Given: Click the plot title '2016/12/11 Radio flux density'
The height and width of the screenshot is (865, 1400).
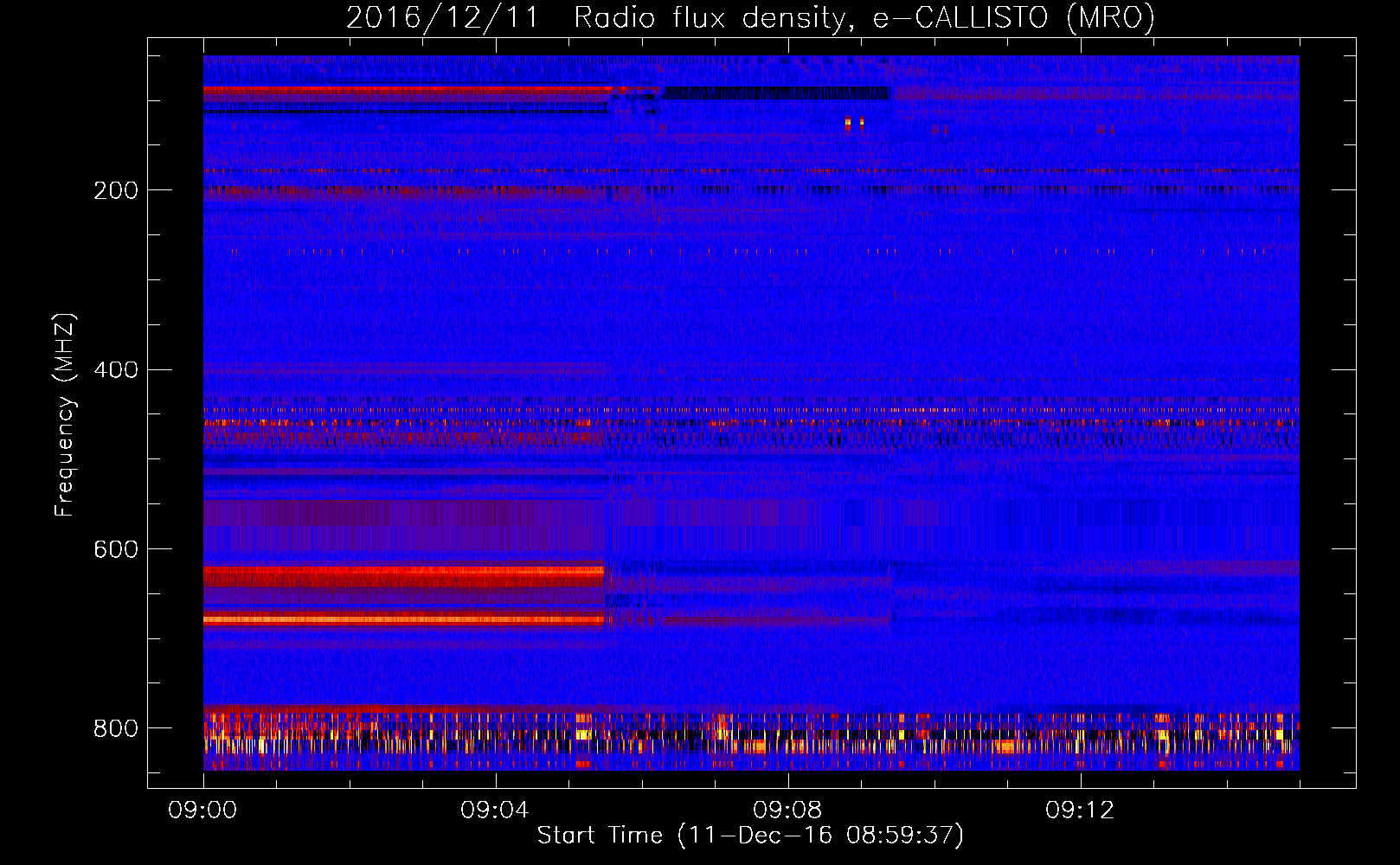Looking at the screenshot, I should 751,17.
